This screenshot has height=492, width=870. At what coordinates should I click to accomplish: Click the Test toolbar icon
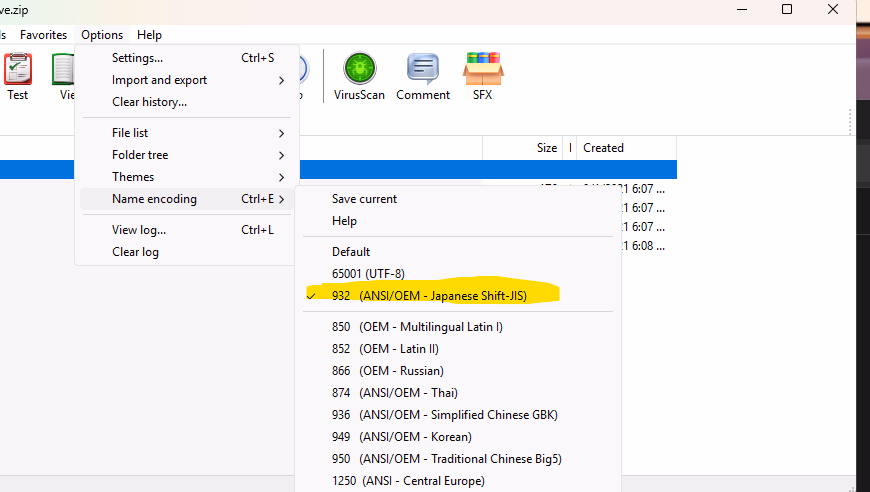(x=18, y=76)
